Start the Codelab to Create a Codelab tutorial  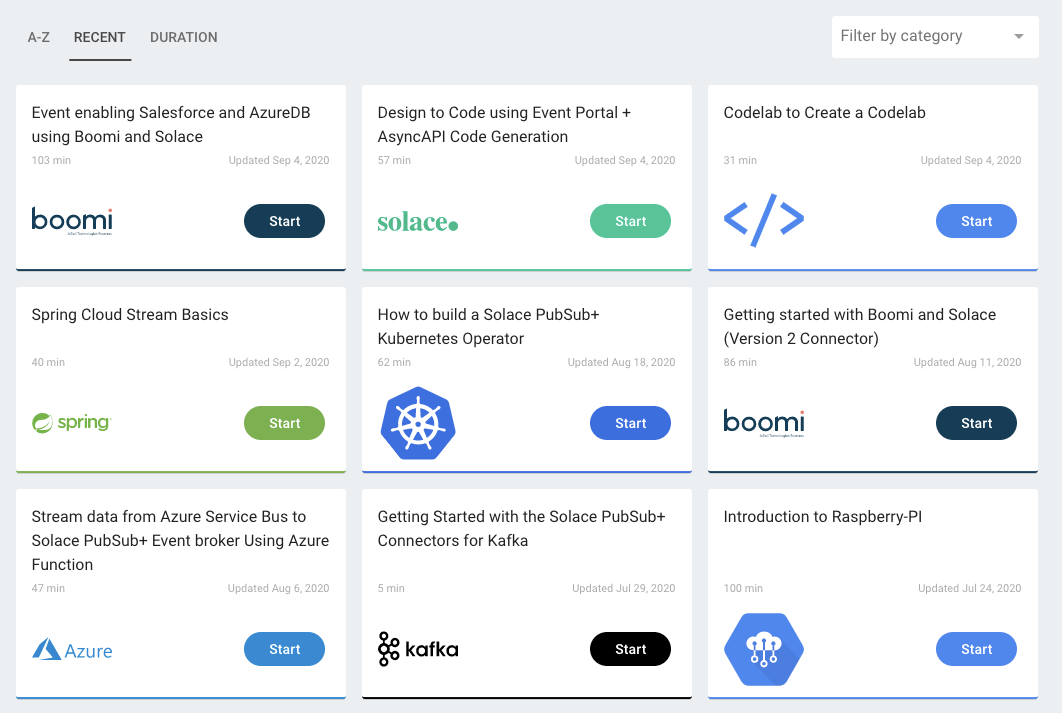pyautogui.click(x=976, y=220)
